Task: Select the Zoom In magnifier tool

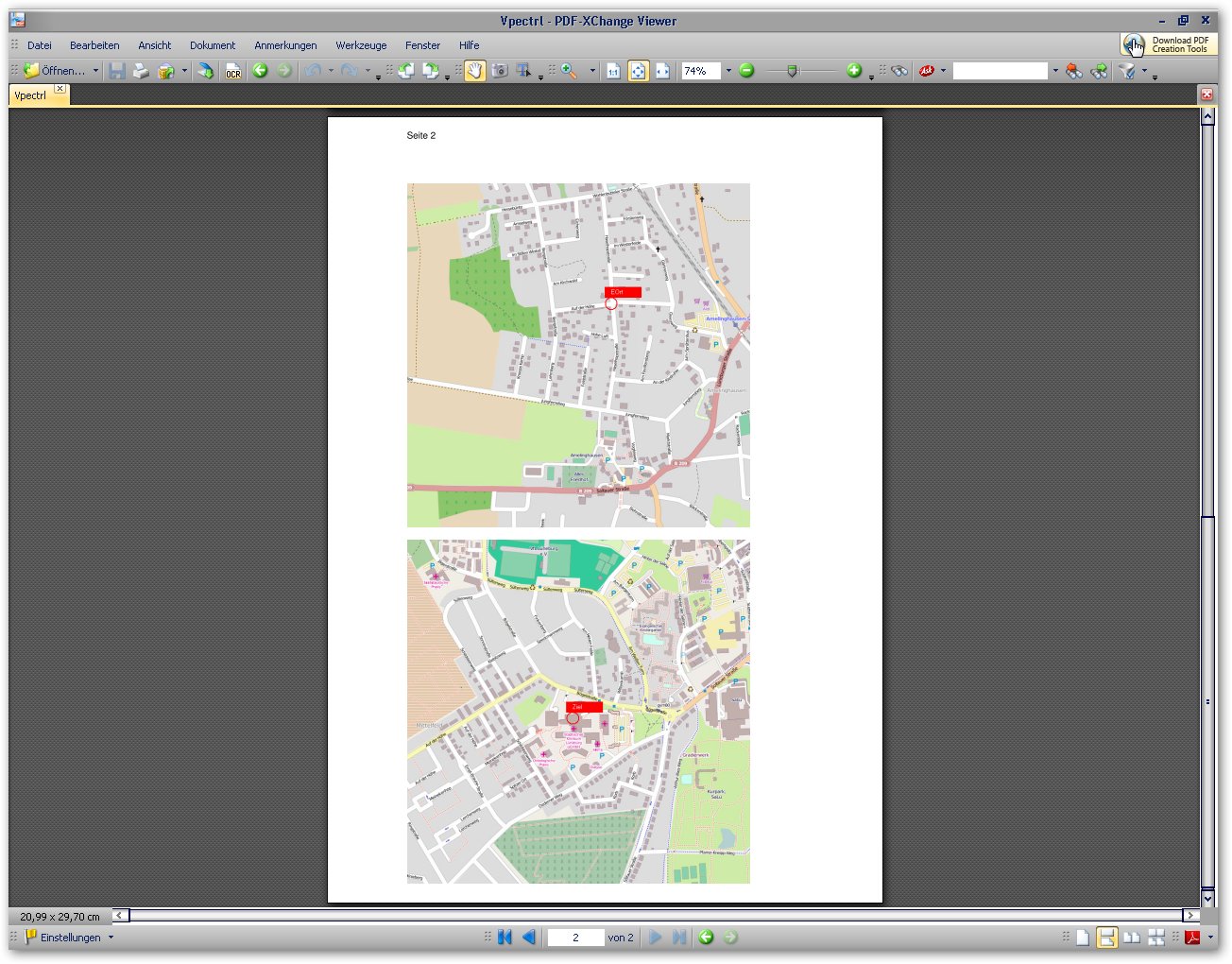Action: pyautogui.click(x=570, y=71)
